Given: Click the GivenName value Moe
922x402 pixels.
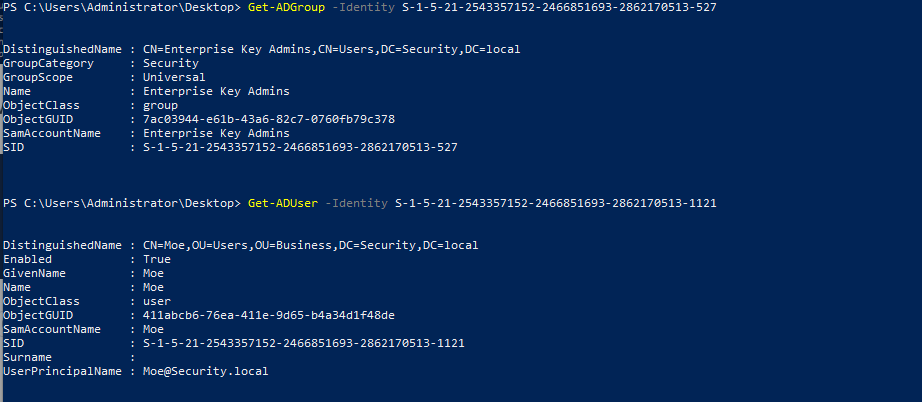Looking at the screenshot, I should tap(153, 273).
